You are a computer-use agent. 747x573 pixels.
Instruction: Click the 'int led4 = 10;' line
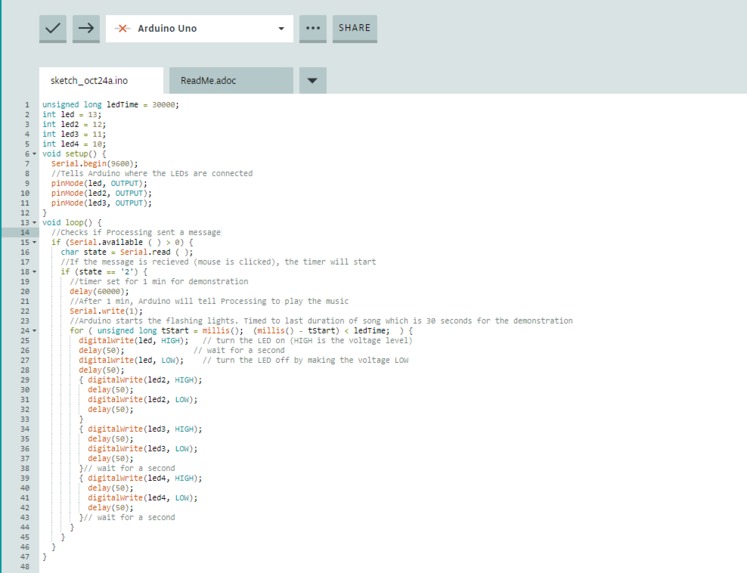point(74,144)
